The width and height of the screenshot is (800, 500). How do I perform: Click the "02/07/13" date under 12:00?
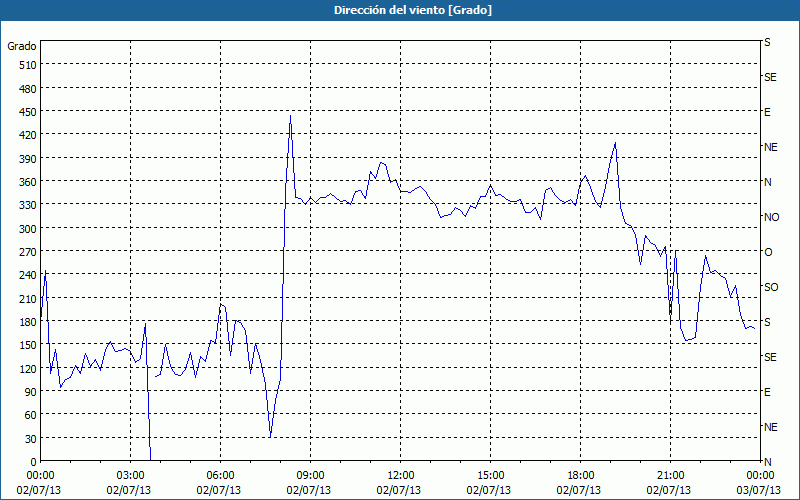point(398,490)
